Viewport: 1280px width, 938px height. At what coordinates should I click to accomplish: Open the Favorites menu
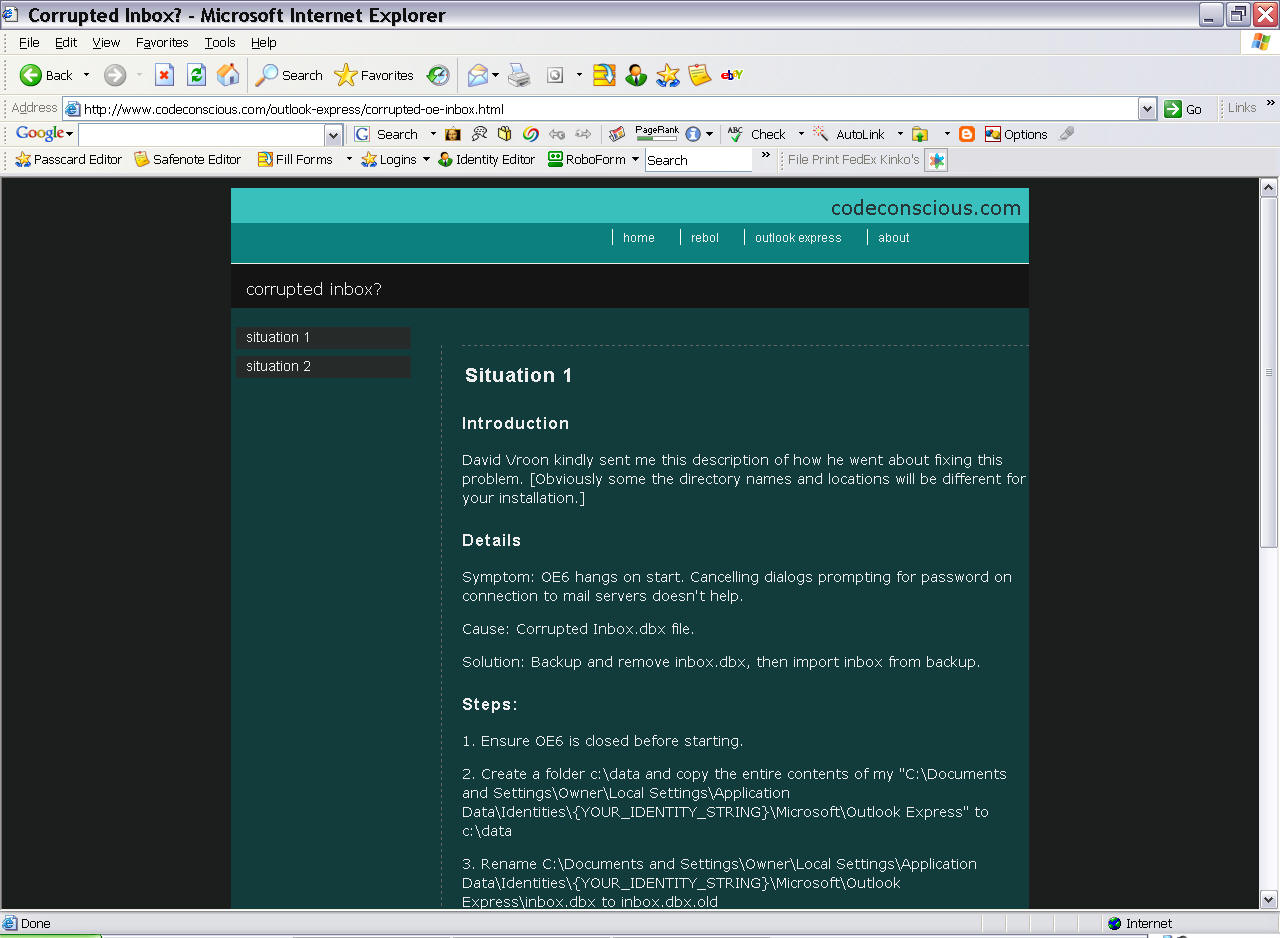[x=162, y=42]
